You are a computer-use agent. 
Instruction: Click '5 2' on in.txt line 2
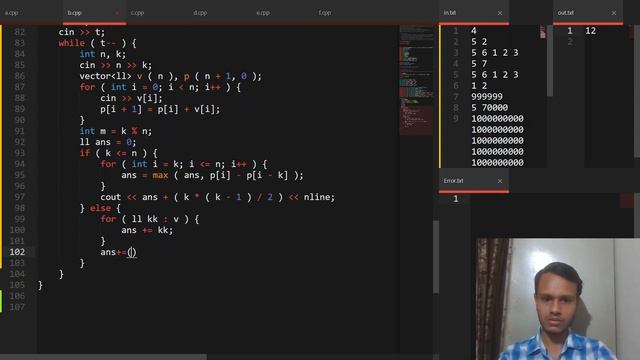tap(479, 42)
